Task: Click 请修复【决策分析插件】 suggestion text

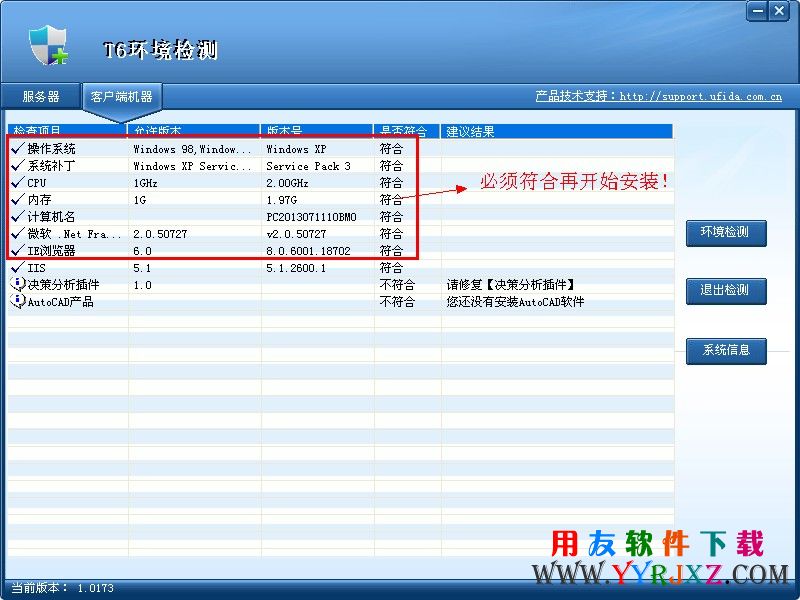Action: click(x=511, y=284)
